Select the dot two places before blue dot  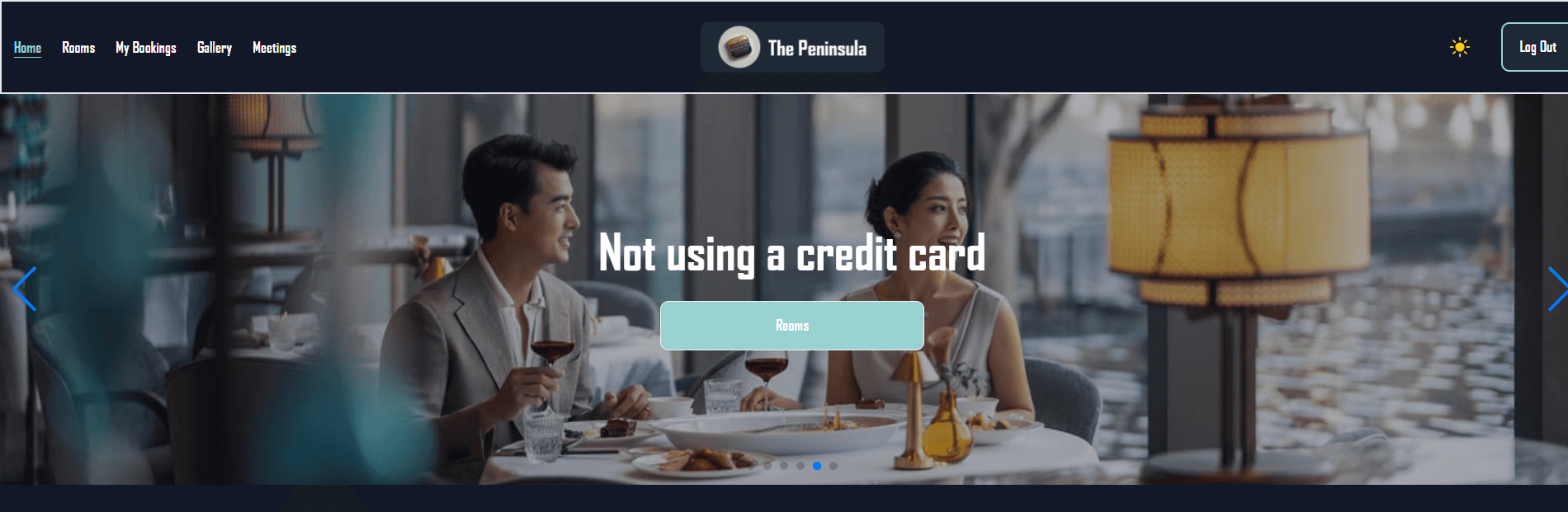784,466
